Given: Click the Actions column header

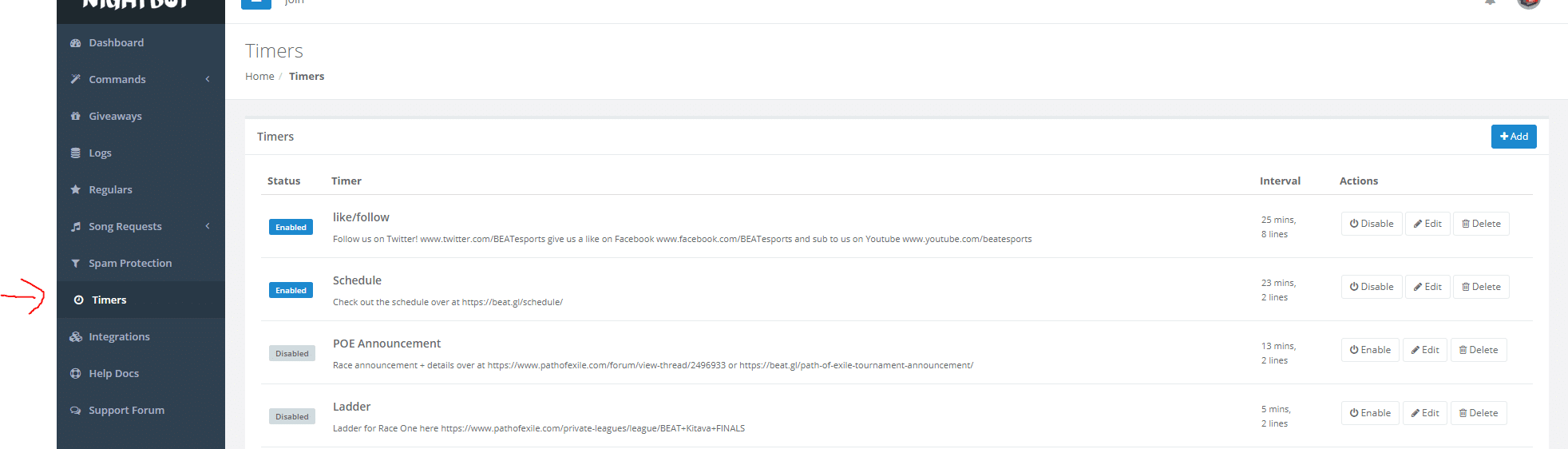Looking at the screenshot, I should (x=1359, y=181).
